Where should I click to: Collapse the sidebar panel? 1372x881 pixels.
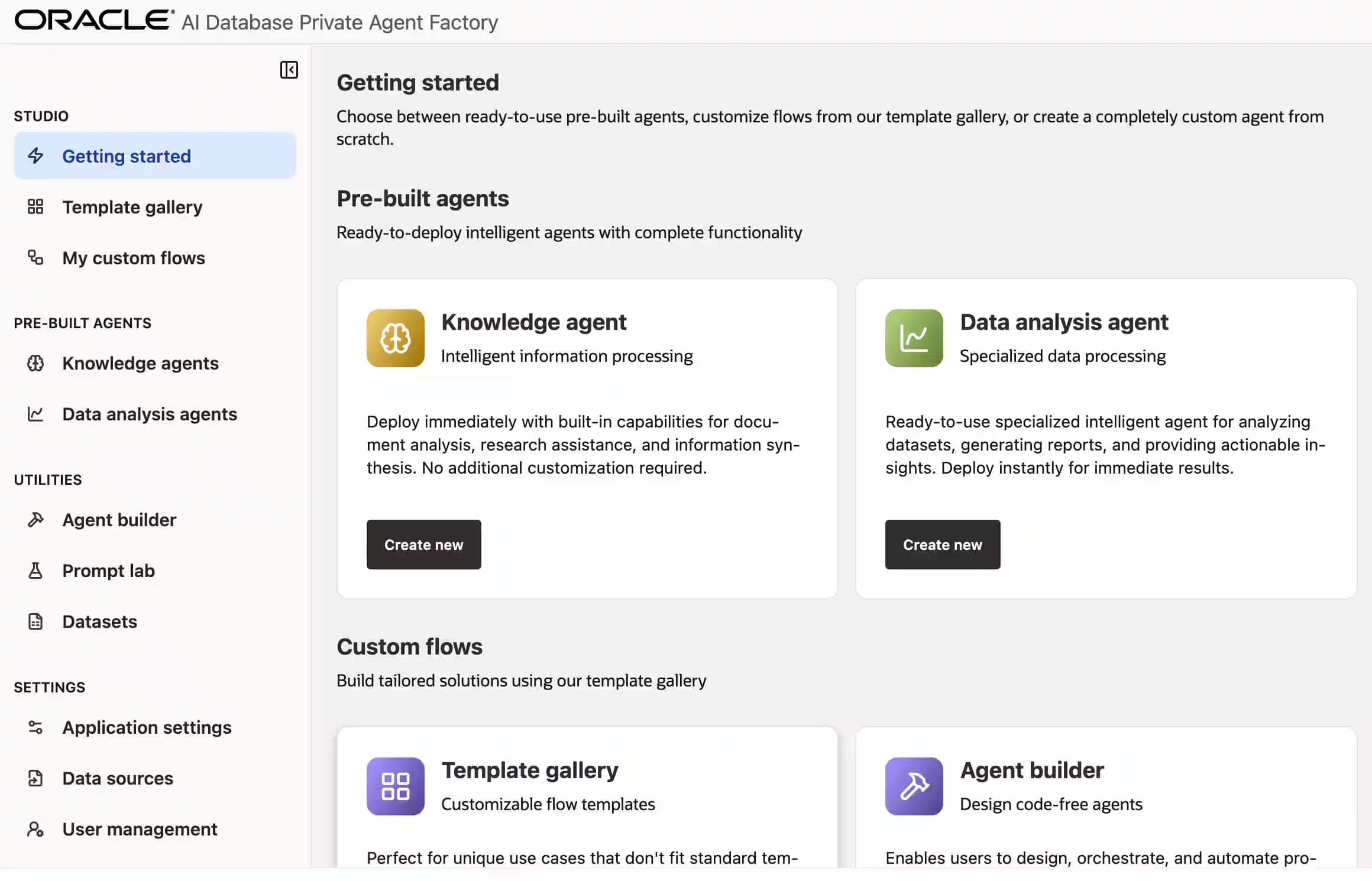tap(289, 70)
